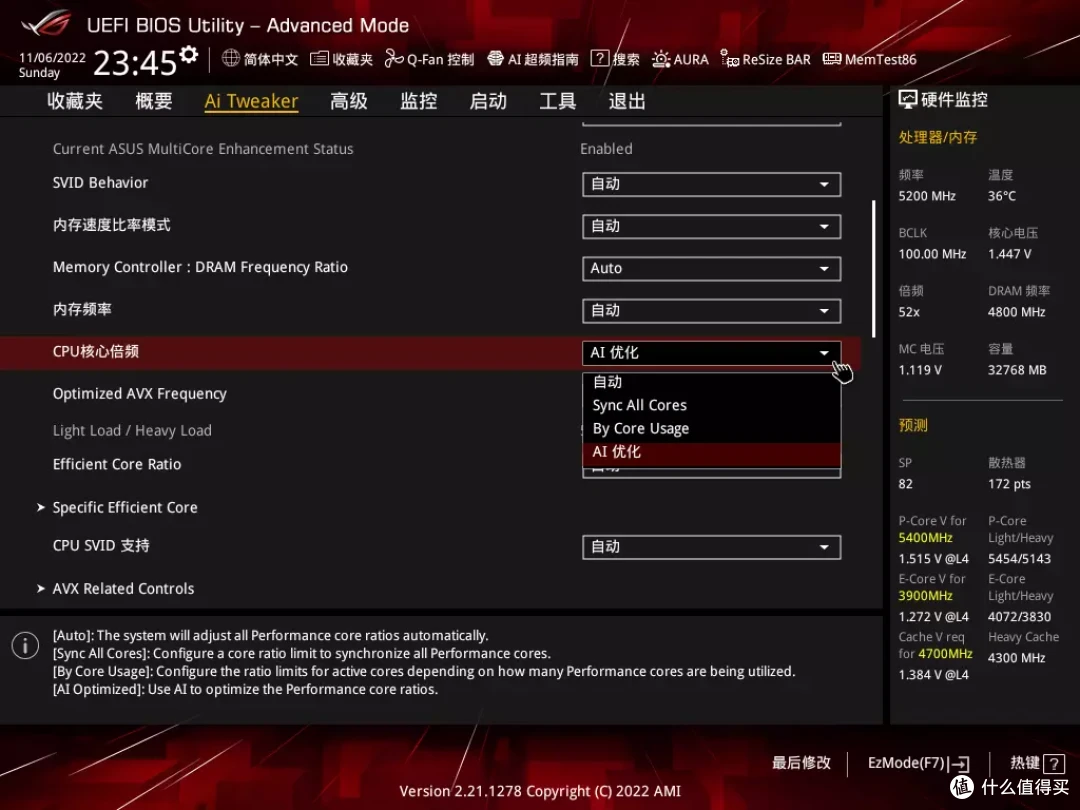Choose Sync All Cores option

click(712, 406)
